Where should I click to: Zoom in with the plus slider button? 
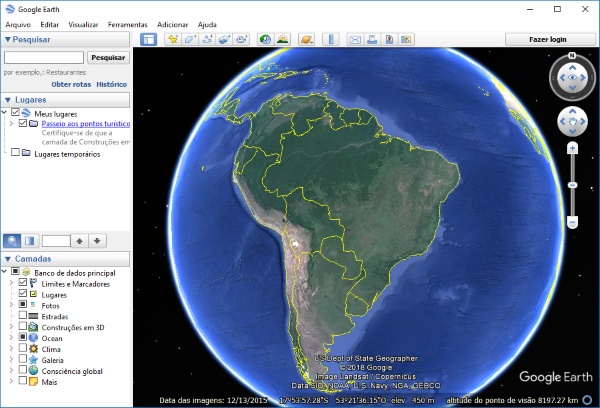572,149
